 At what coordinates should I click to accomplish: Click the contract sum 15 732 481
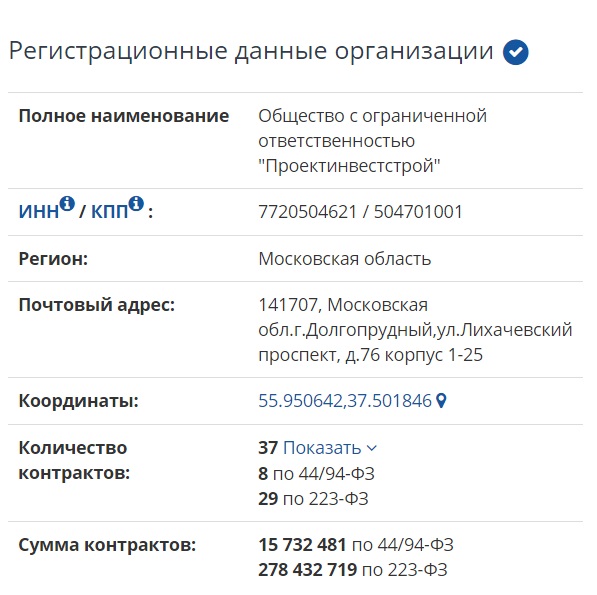302,545
